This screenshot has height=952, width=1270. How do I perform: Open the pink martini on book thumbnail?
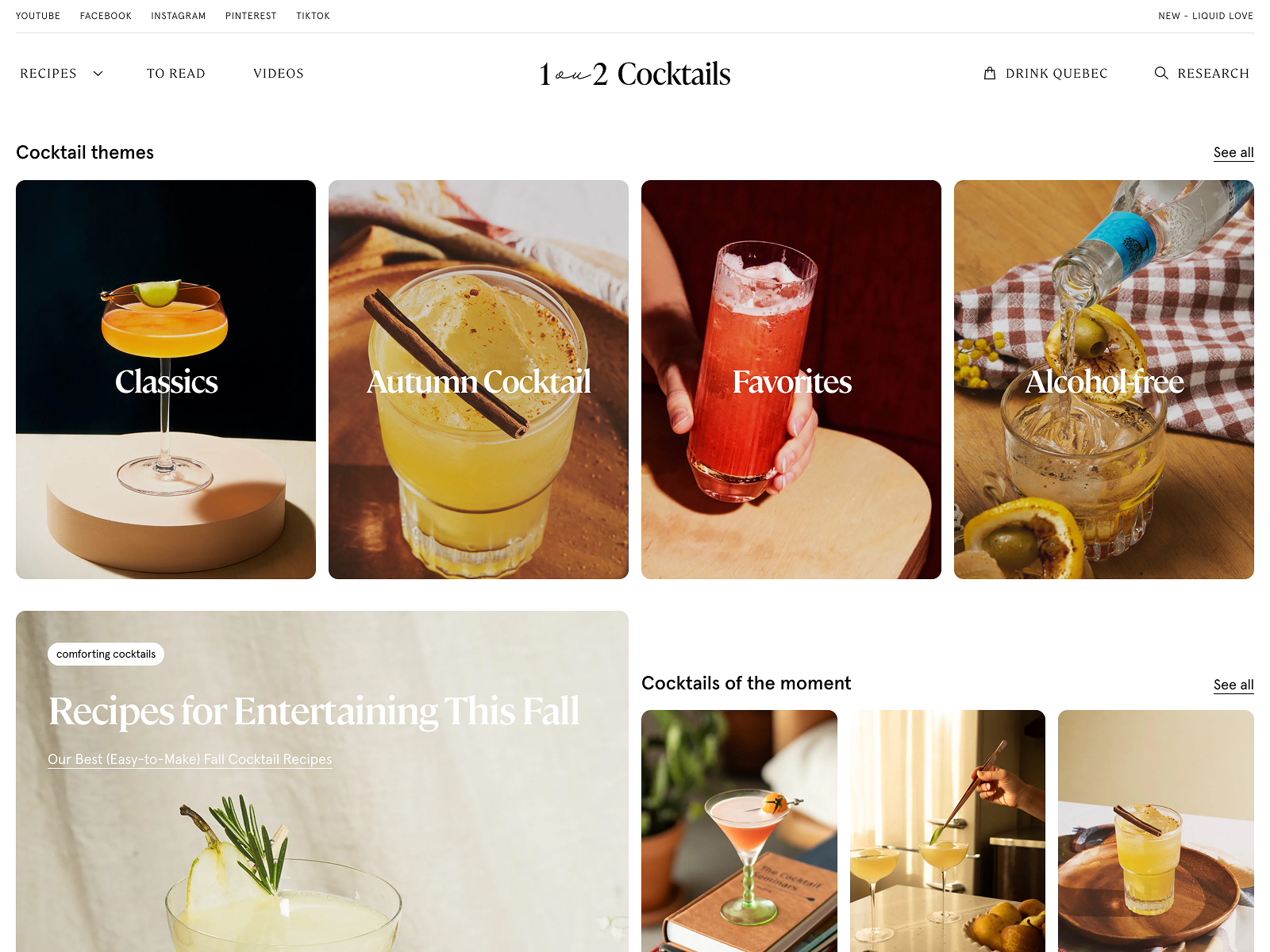click(x=739, y=831)
